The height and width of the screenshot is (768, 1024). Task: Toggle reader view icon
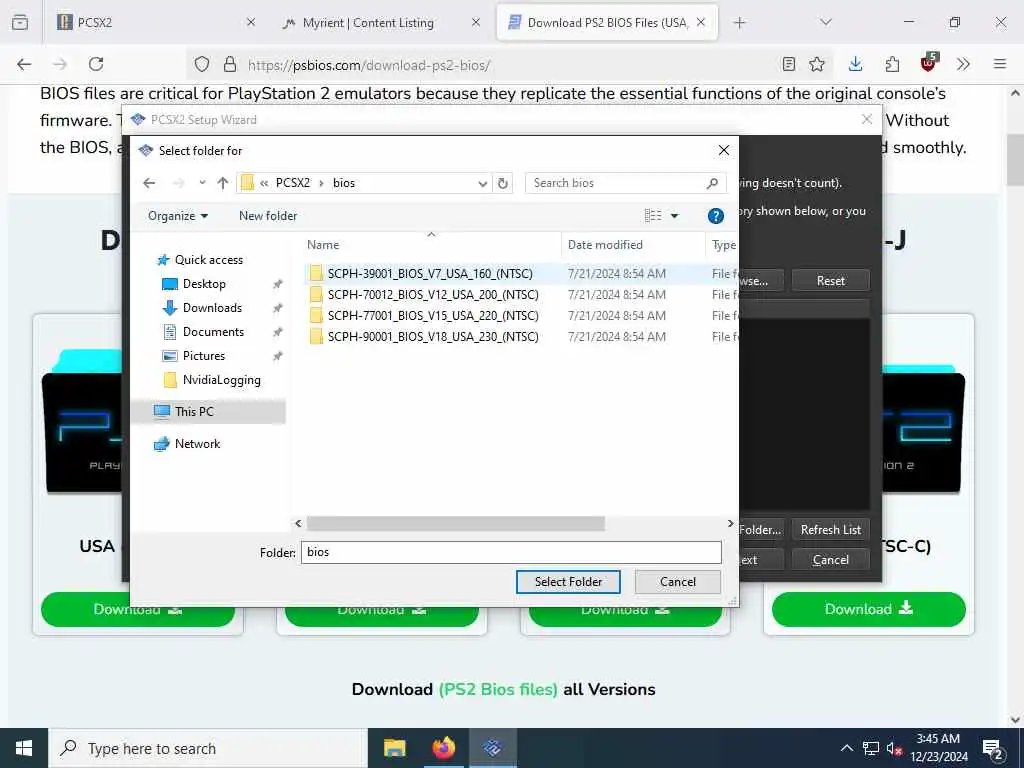point(789,64)
